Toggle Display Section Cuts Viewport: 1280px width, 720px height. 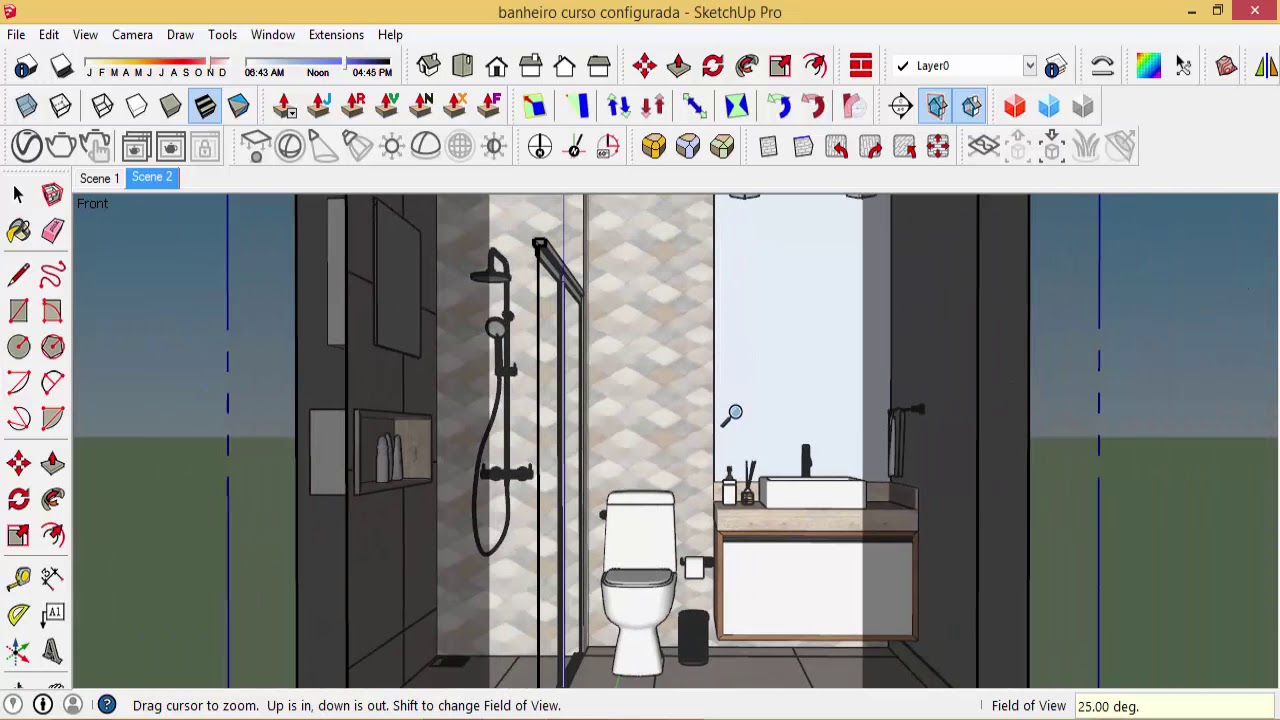pyautogui.click(x=971, y=106)
